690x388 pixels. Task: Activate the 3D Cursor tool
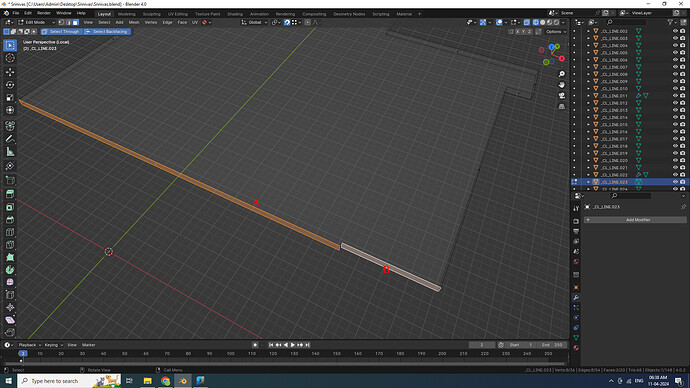[x=10, y=58]
